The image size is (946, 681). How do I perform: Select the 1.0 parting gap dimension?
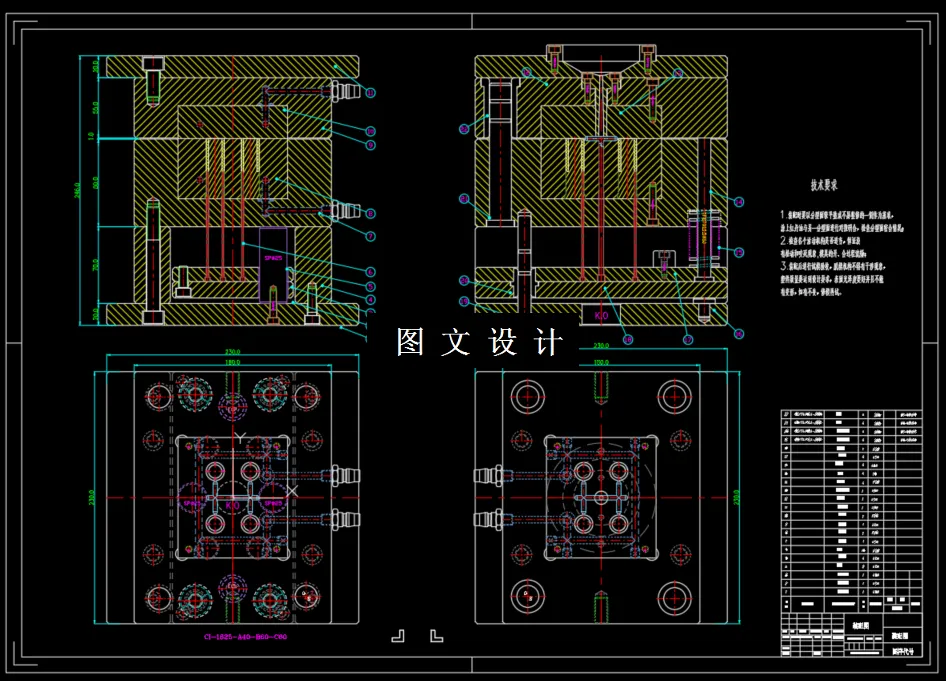pyautogui.click(x=91, y=136)
